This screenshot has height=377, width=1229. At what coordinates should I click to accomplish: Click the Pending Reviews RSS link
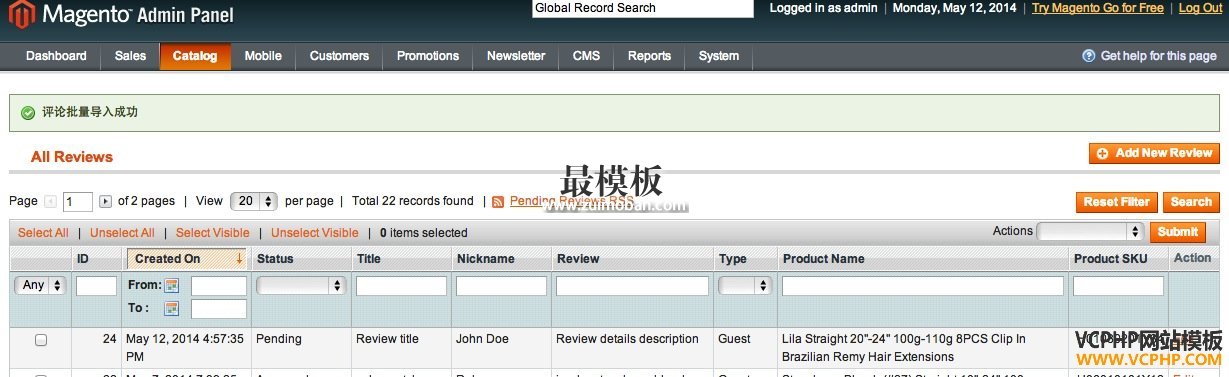coord(572,202)
